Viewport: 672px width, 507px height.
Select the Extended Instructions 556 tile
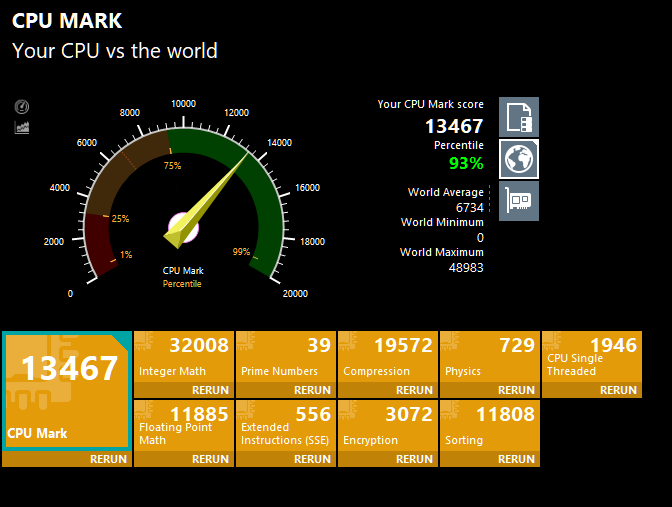pos(286,426)
